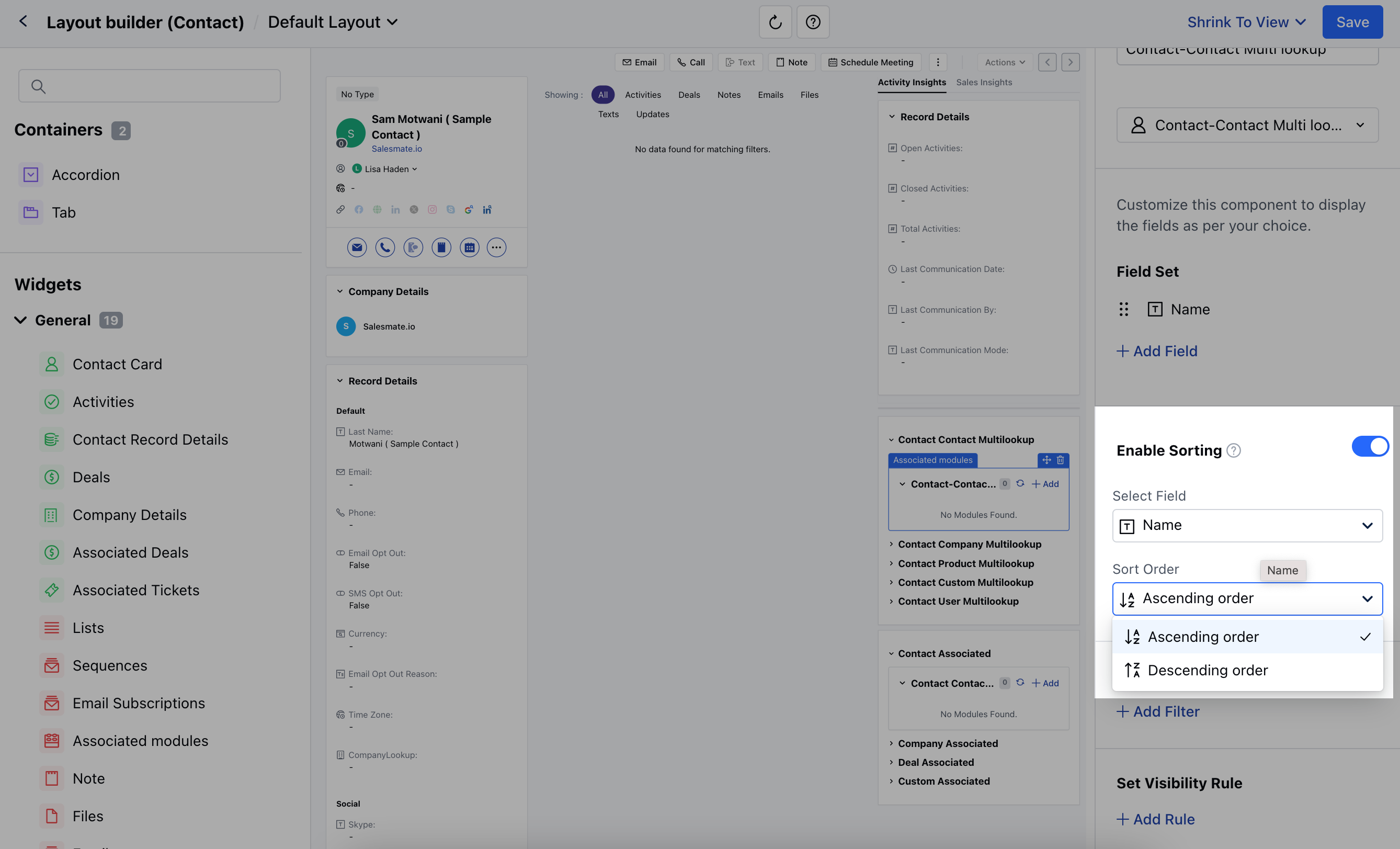Click the Enable Sorting help icon
The image size is (1400, 849).
point(1233,450)
